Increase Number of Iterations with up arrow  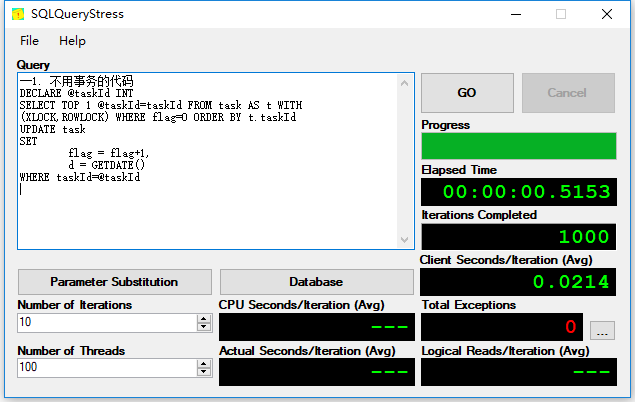[204, 319]
